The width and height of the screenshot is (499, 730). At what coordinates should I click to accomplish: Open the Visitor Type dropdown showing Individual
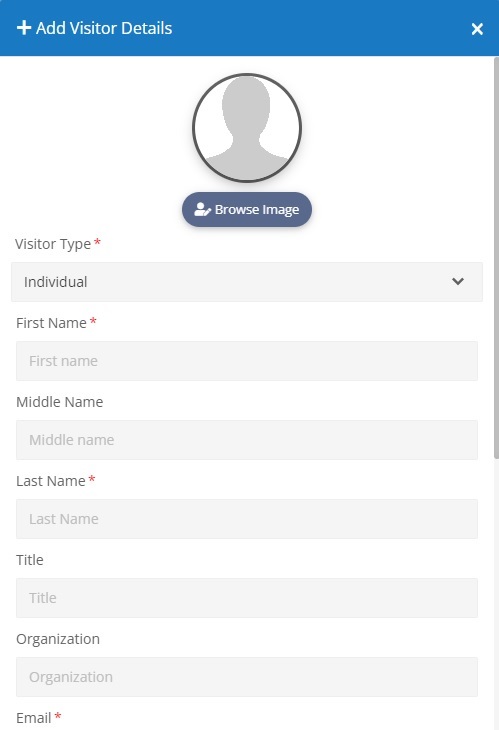tap(247, 282)
